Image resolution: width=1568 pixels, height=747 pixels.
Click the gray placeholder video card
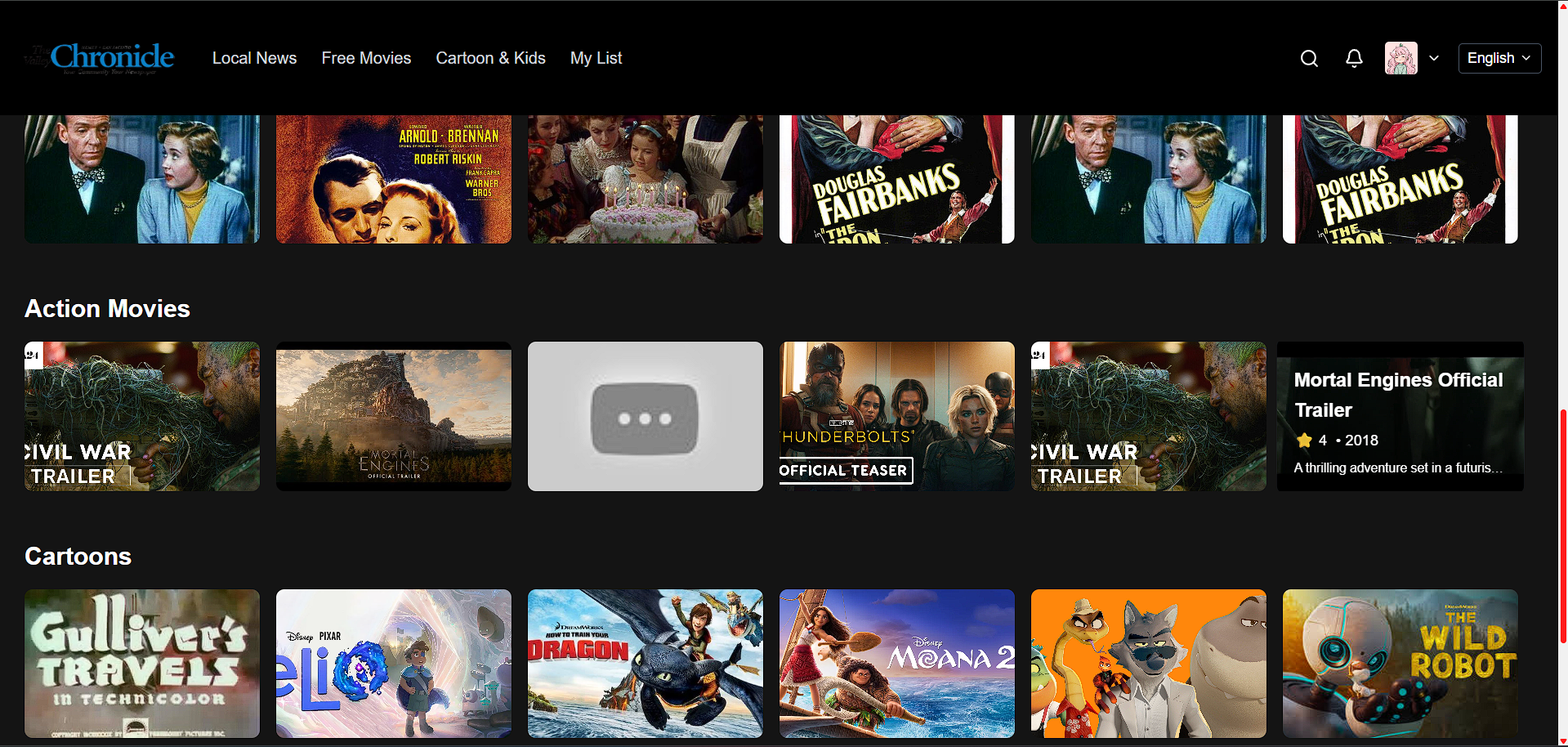[x=646, y=416]
